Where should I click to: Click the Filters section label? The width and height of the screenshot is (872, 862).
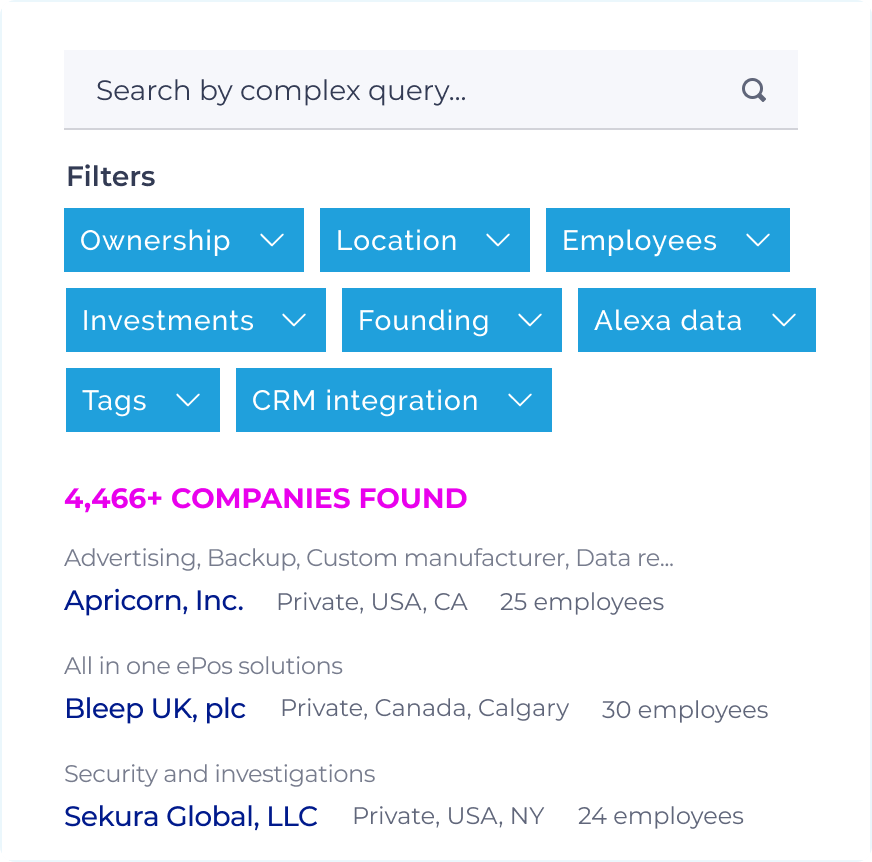tap(110, 176)
